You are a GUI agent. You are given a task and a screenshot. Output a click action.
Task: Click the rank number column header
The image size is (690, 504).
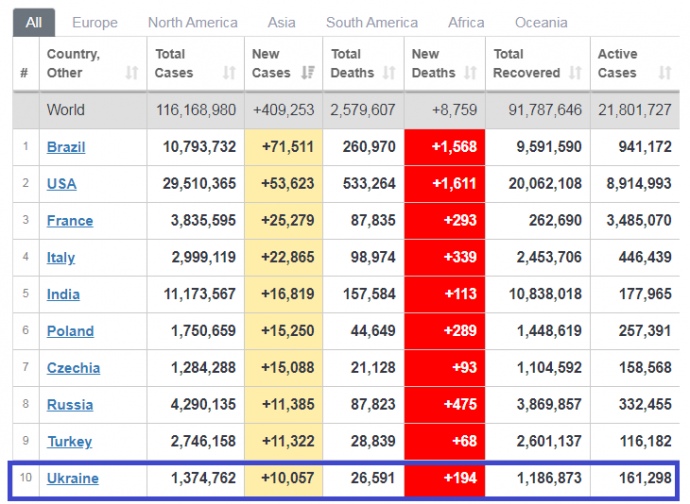tap(25, 73)
